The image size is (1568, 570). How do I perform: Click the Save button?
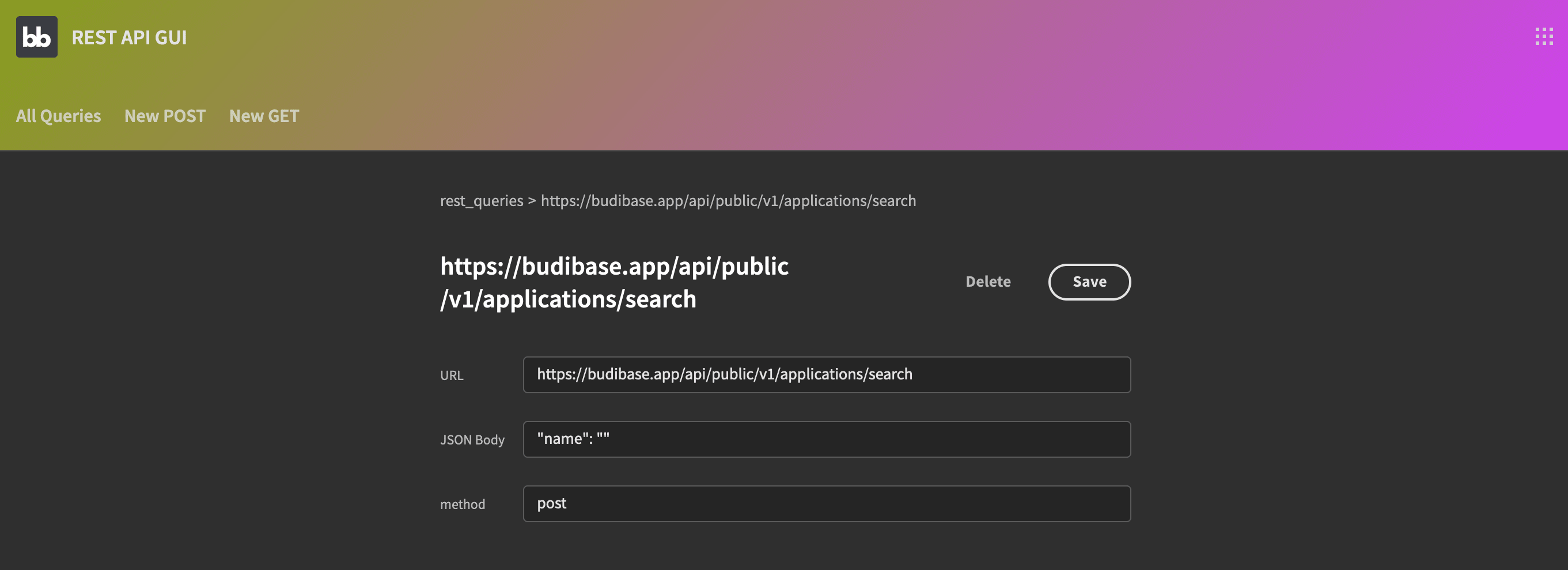[x=1089, y=282]
